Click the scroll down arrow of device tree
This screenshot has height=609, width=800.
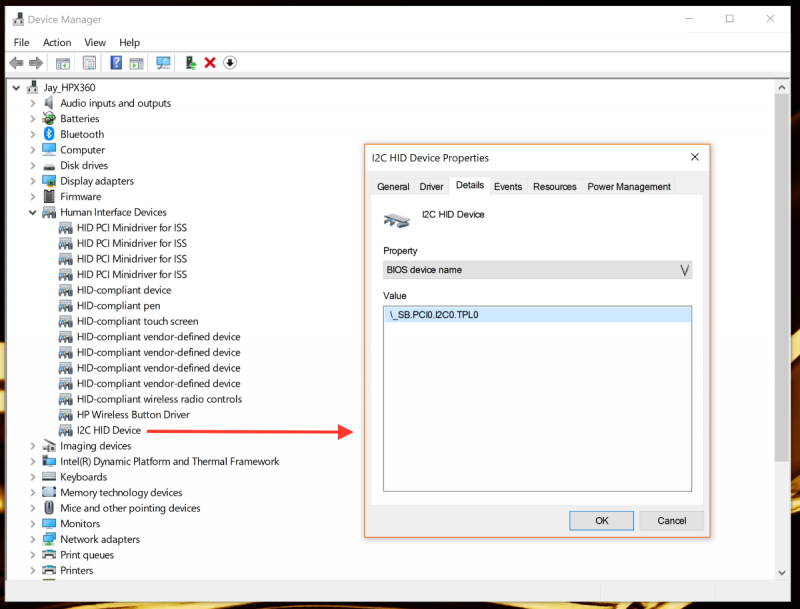point(782,573)
